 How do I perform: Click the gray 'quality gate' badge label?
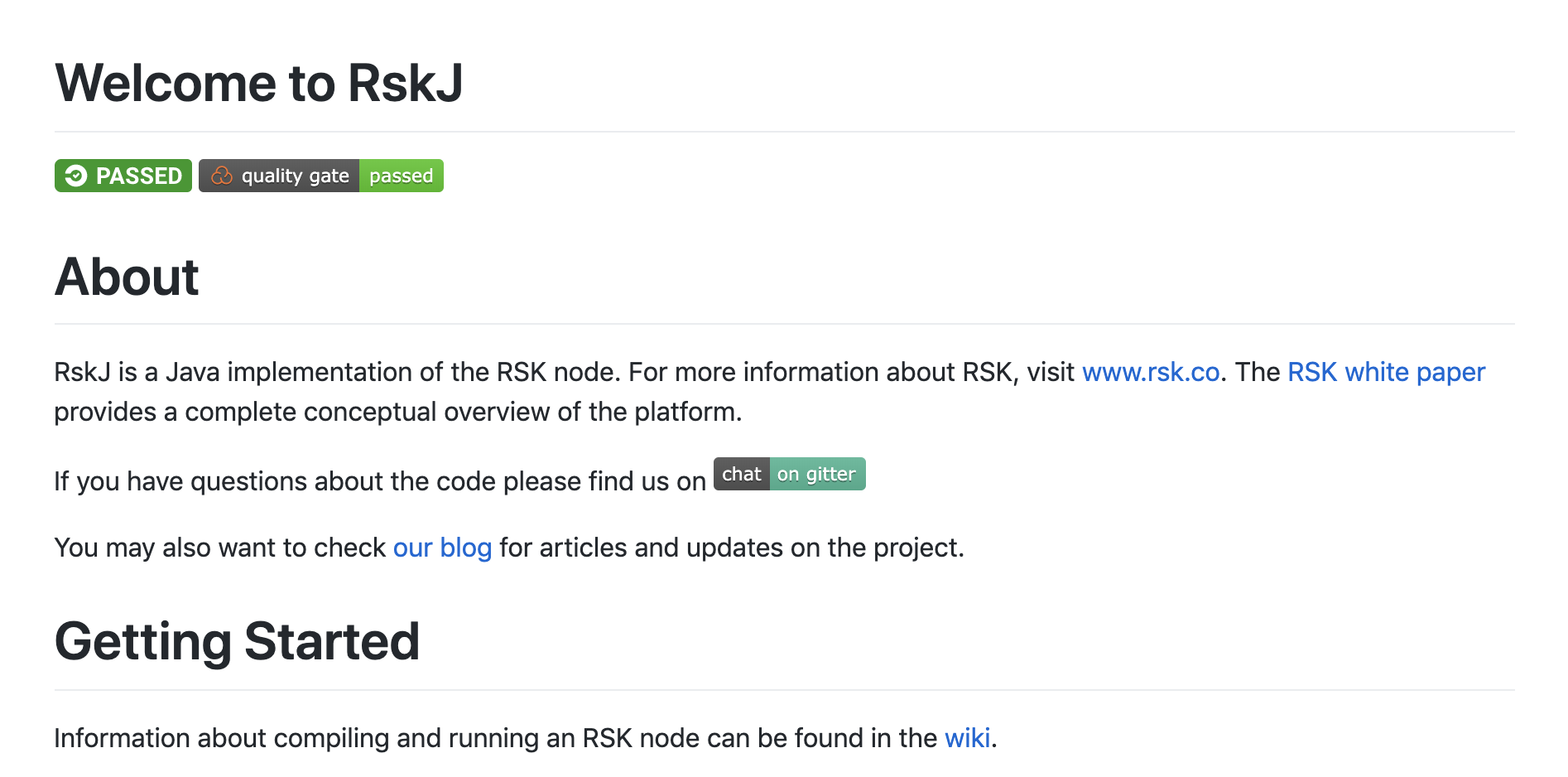[x=279, y=176]
